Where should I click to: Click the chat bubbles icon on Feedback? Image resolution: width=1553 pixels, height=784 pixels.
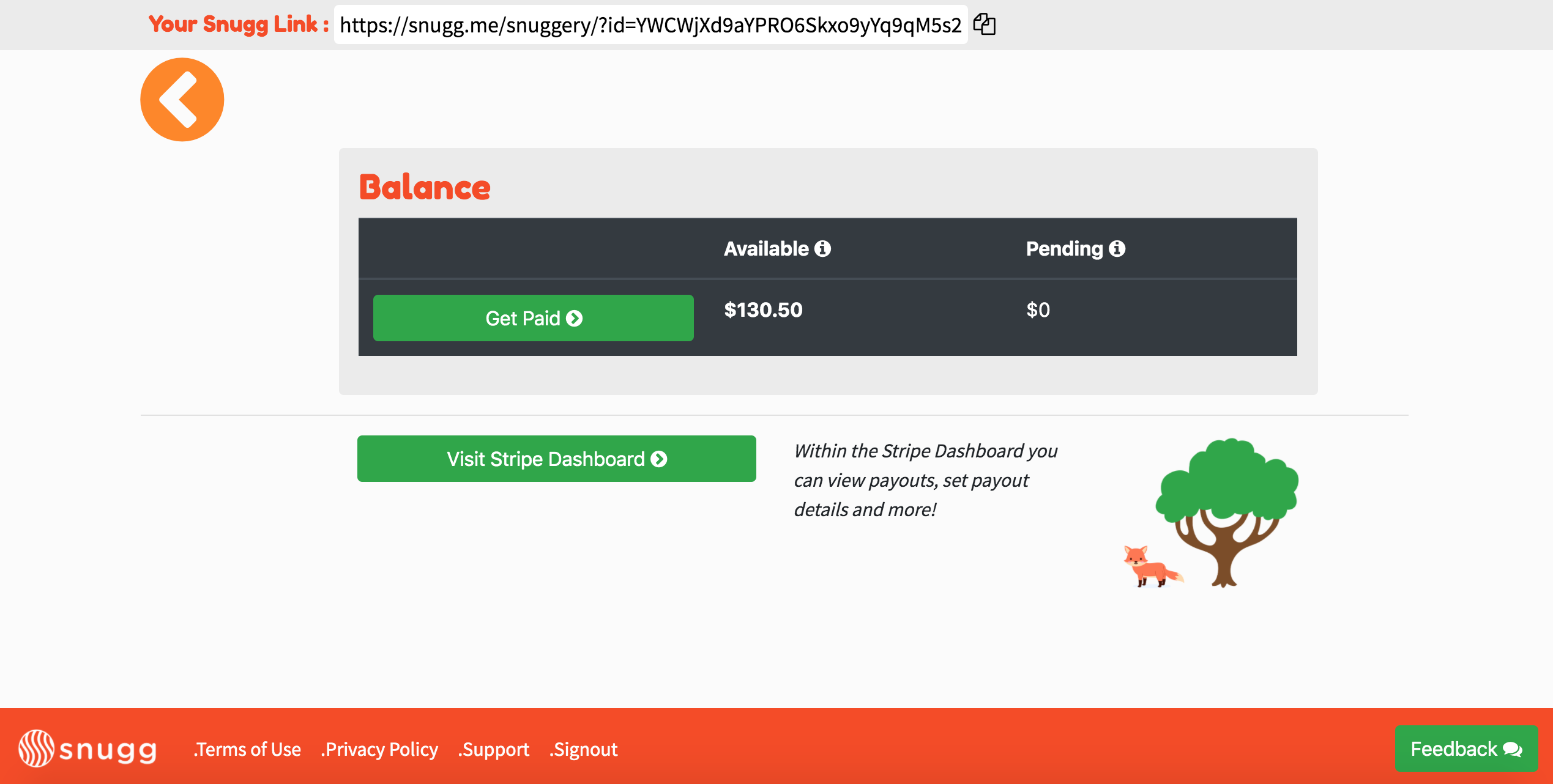pyautogui.click(x=1513, y=749)
